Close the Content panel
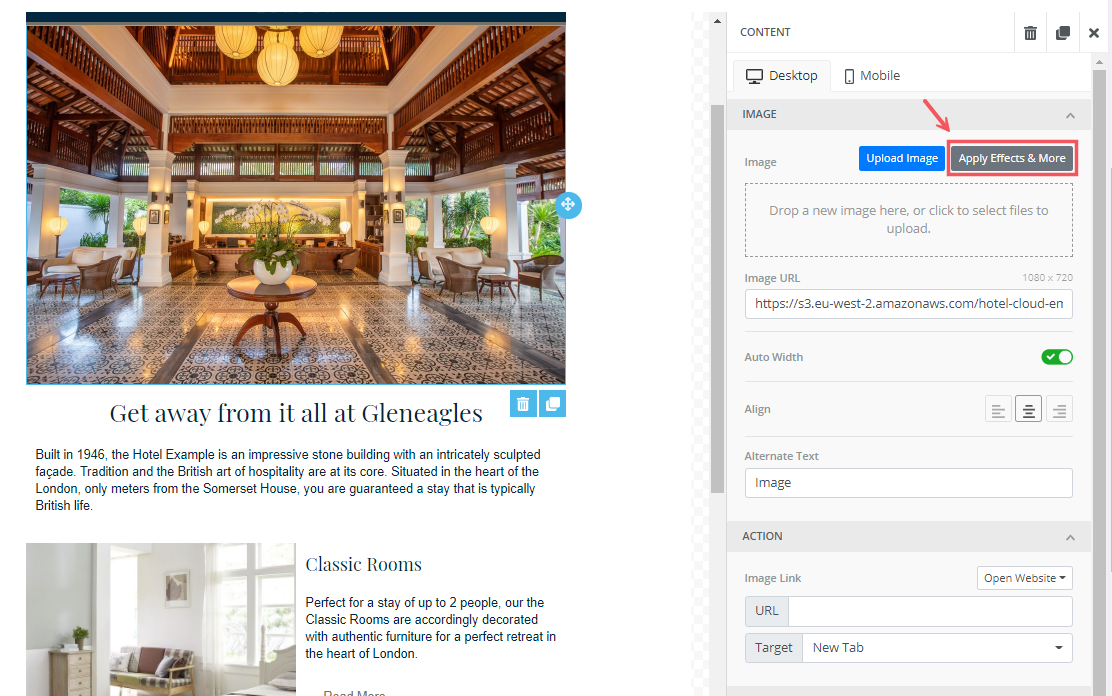The height and width of the screenshot is (696, 1112). pyautogui.click(x=1094, y=33)
